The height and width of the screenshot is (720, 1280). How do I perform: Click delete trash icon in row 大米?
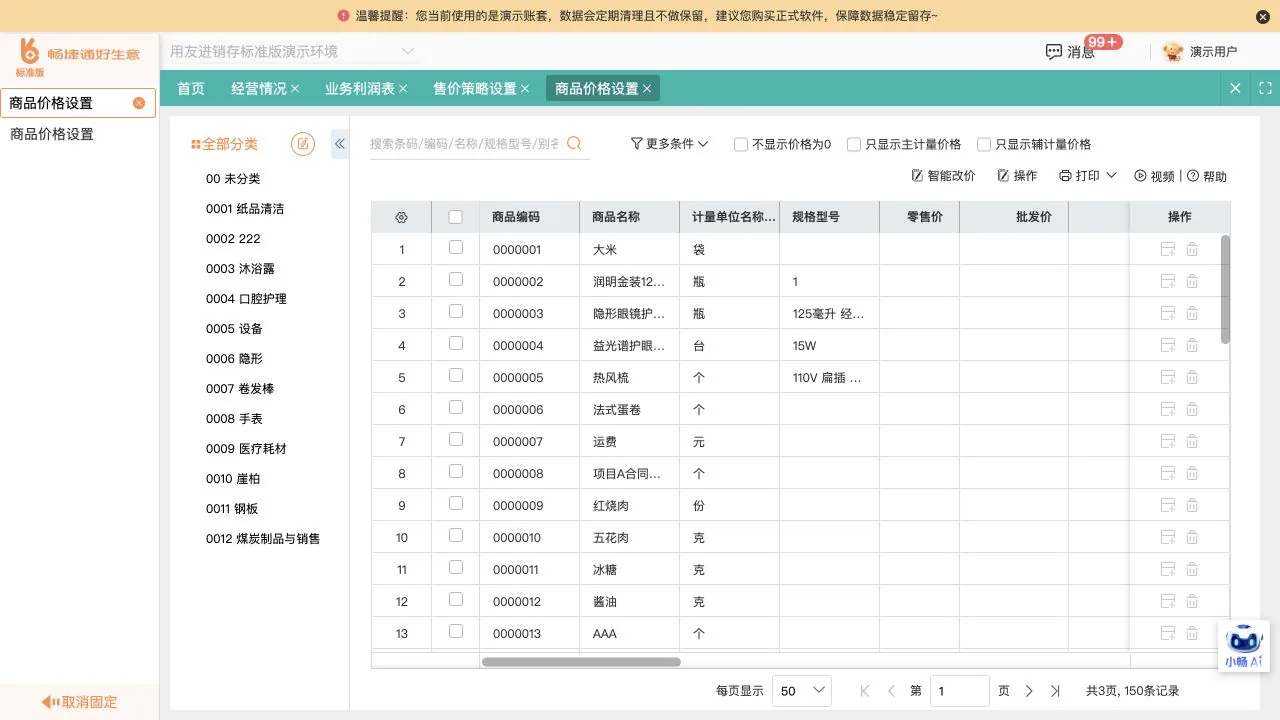click(1192, 249)
